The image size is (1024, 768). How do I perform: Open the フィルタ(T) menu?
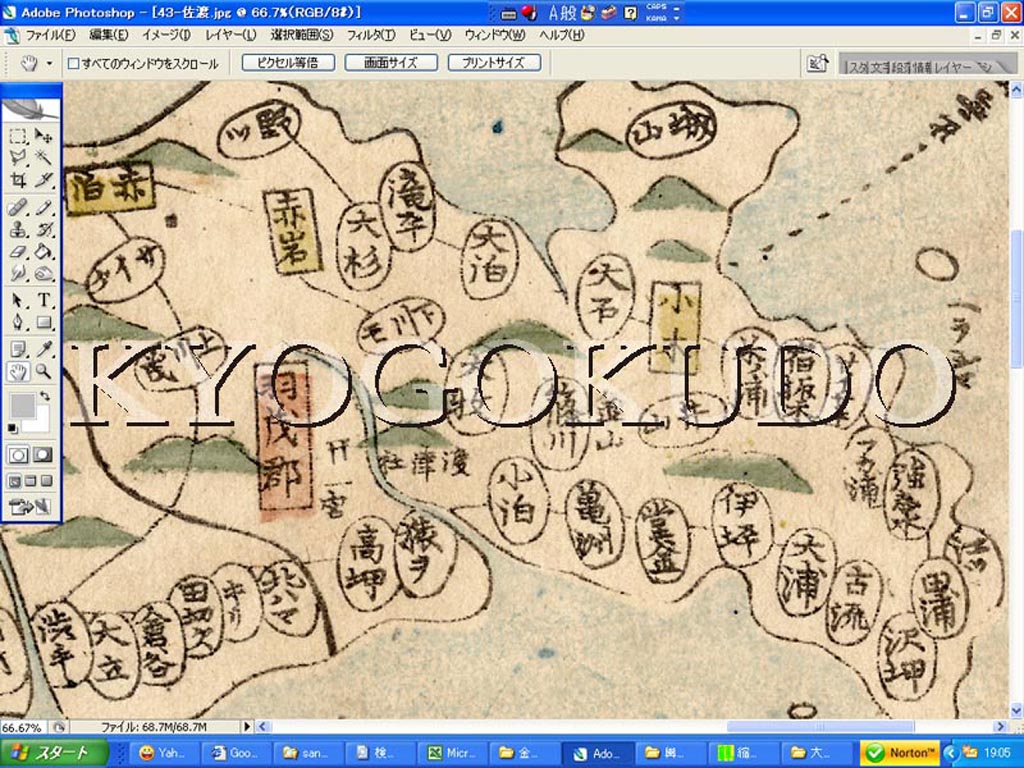pos(370,35)
